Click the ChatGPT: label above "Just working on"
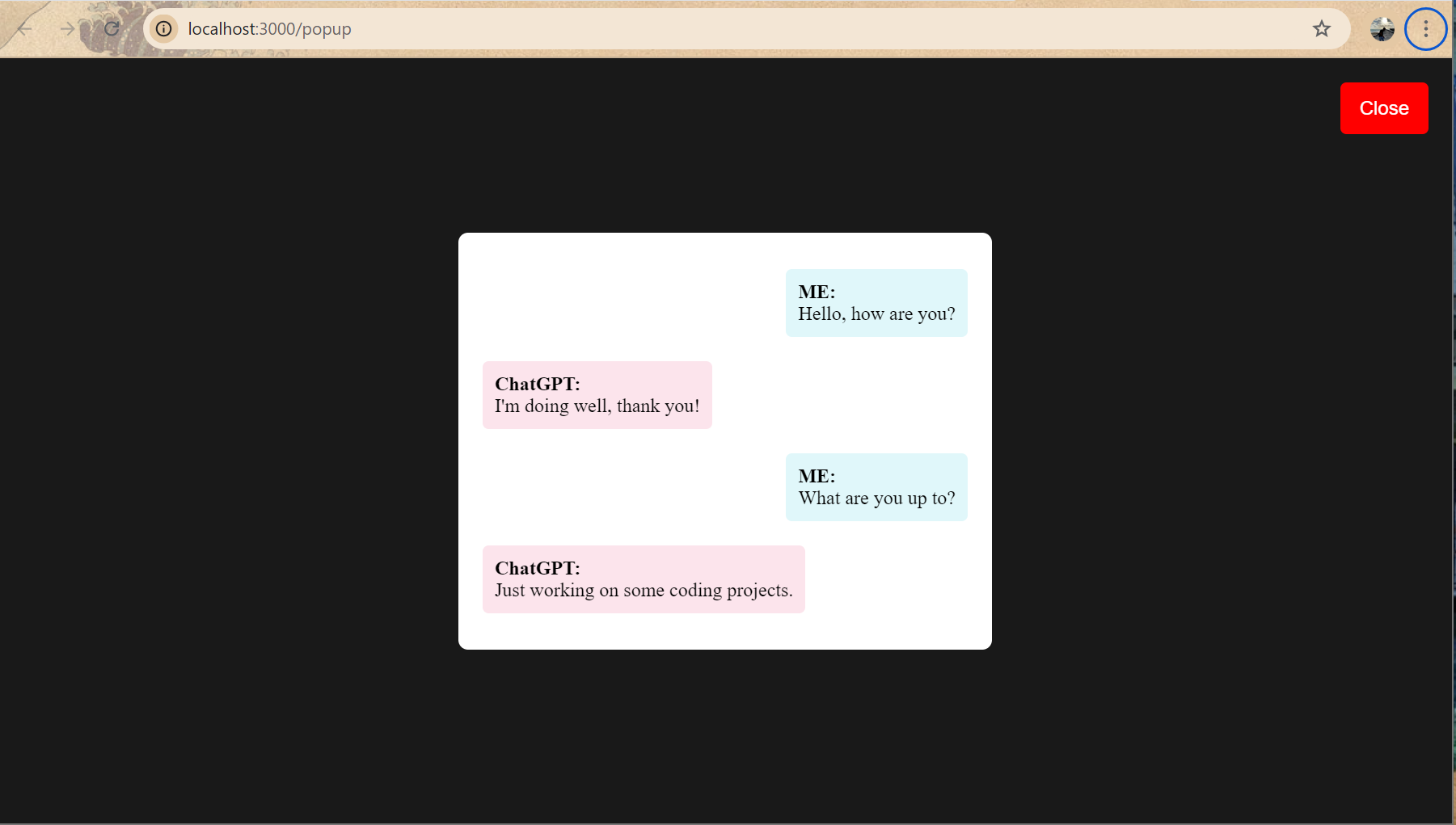The image size is (1456, 825). [x=538, y=568]
